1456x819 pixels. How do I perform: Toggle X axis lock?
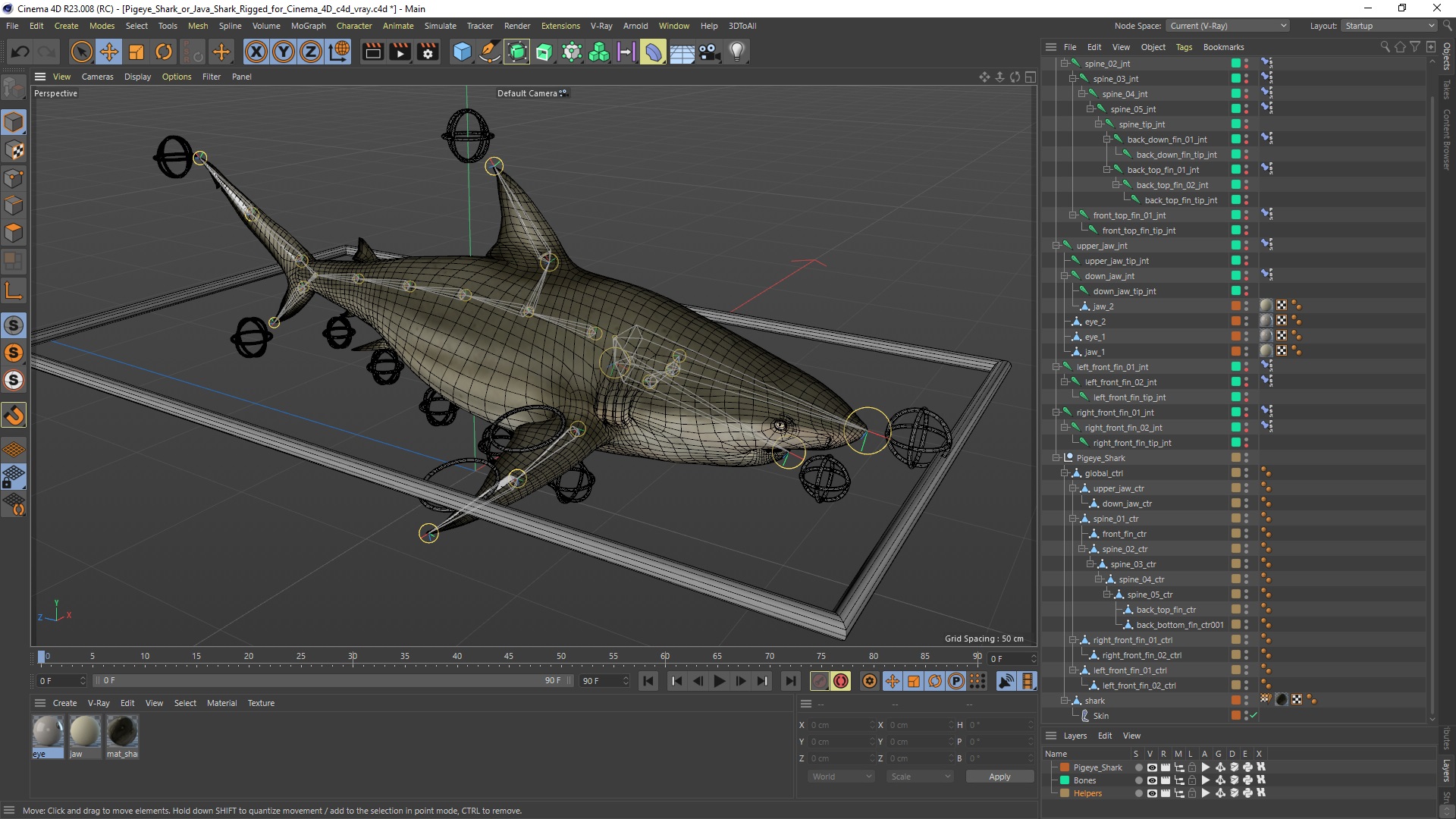256,52
